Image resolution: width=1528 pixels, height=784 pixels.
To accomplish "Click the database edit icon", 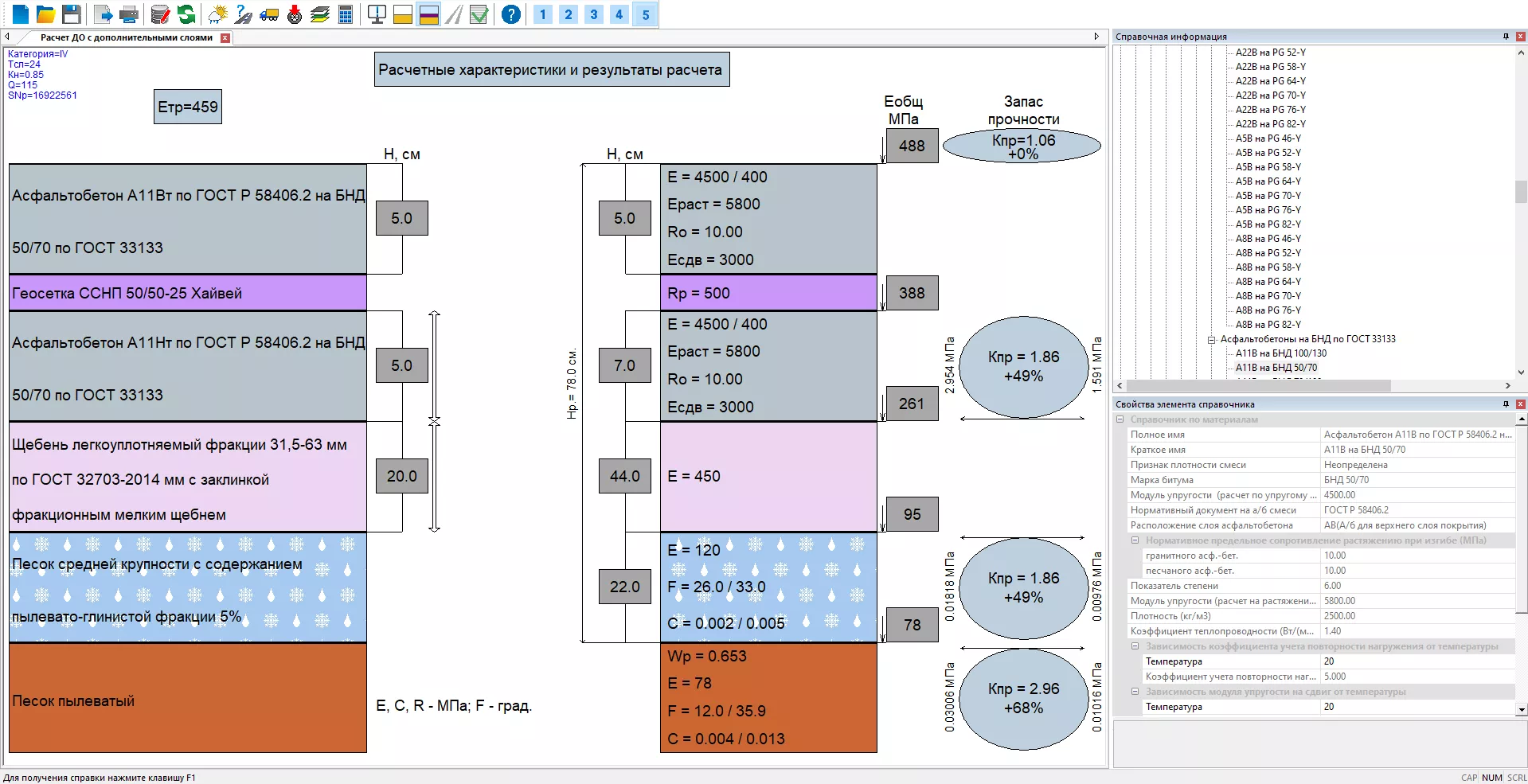I will (160, 14).
